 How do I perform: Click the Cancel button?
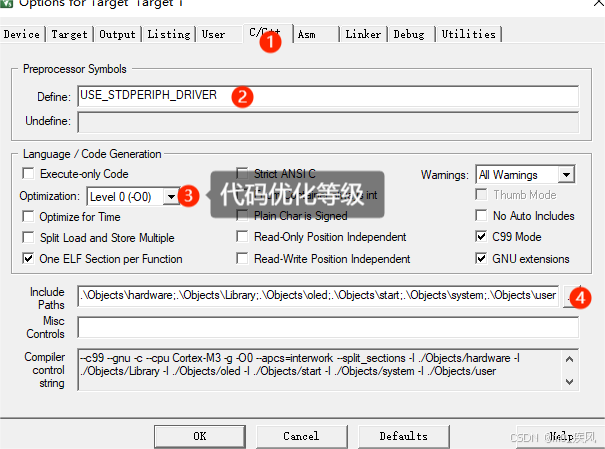[x=301, y=436]
